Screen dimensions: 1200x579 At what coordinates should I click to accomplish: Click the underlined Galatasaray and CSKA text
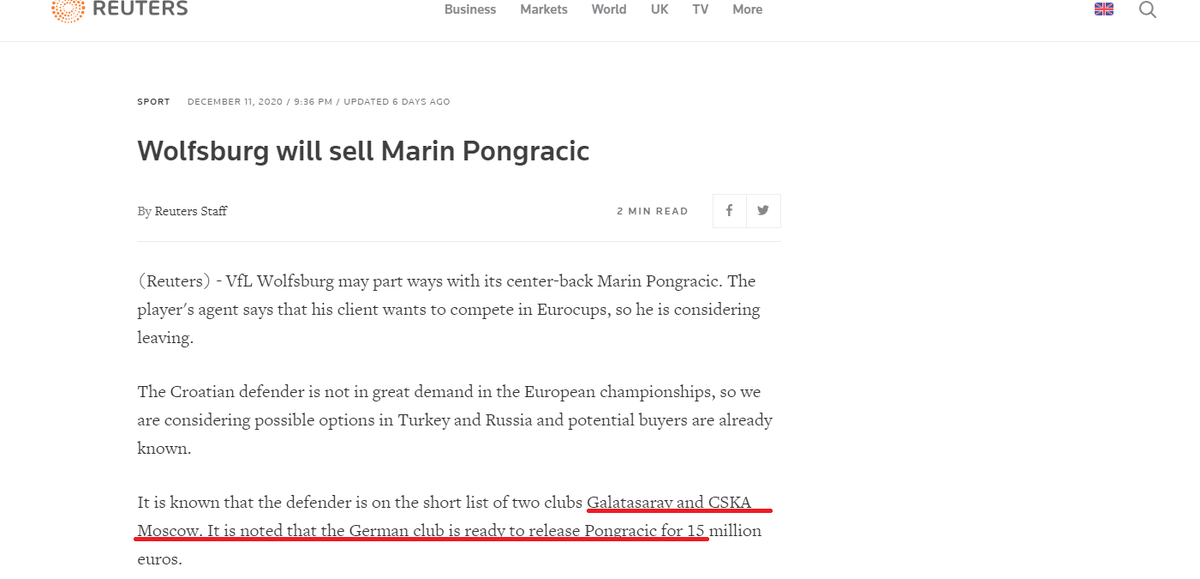669,502
